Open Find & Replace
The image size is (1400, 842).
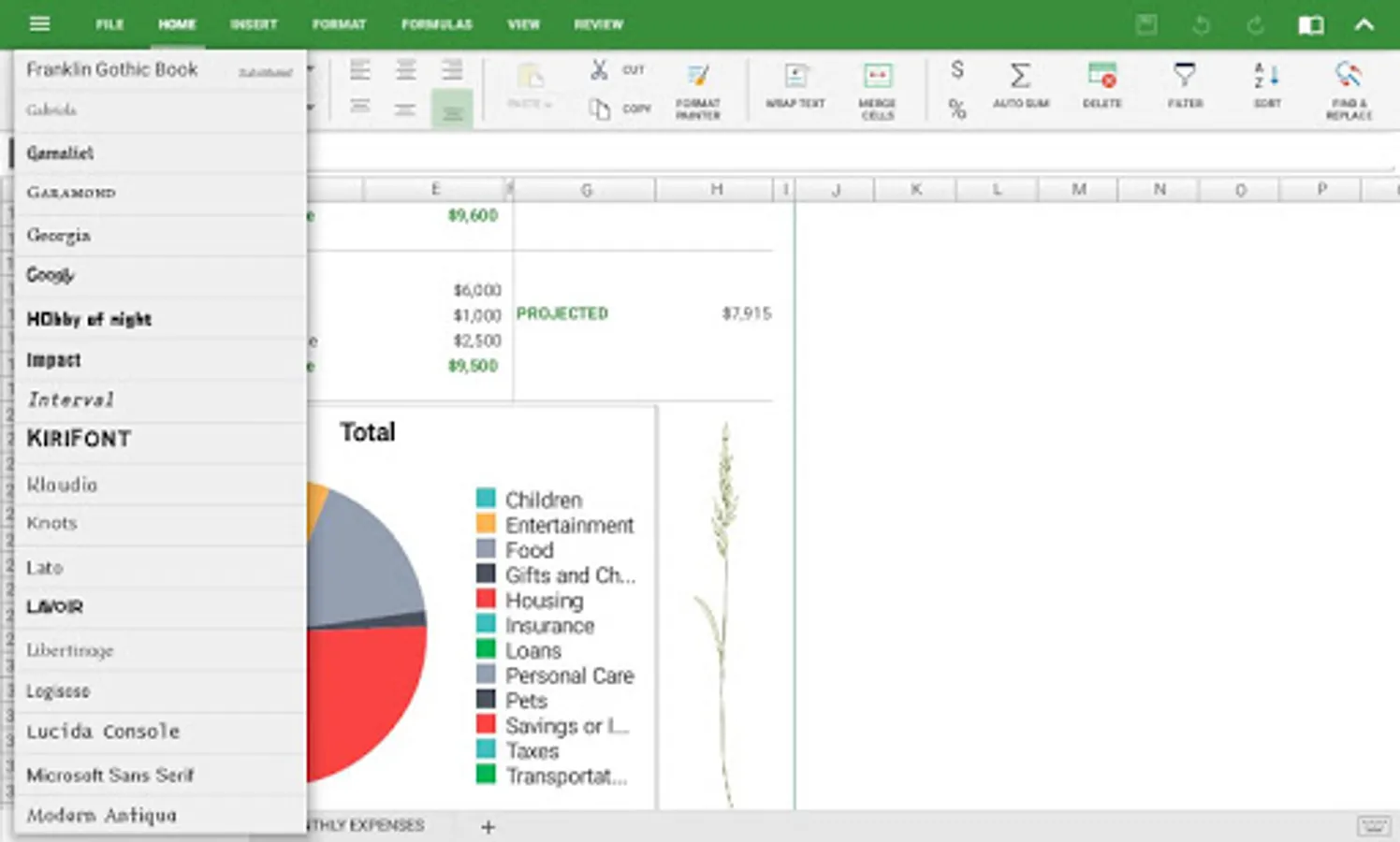[1349, 91]
